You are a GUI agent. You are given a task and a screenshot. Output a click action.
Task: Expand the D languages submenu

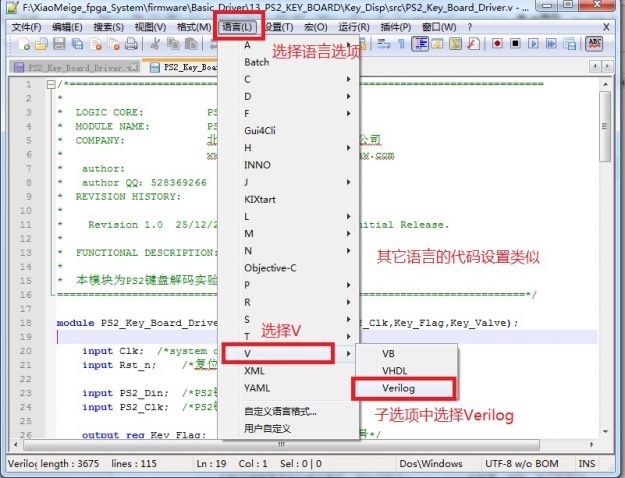[289, 96]
